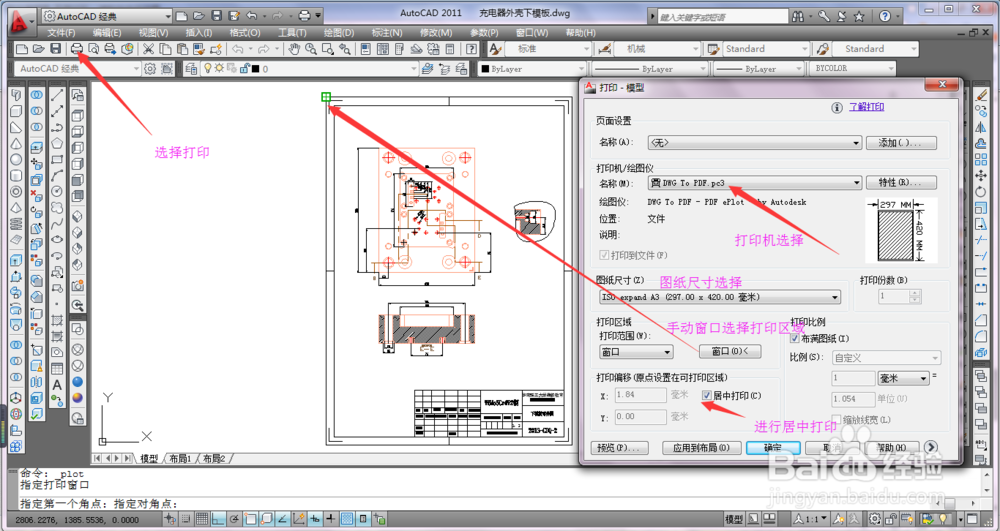Viewport: 1000px width, 531px height.
Task: Open the 打印范围 窗口 dropdown
Action: point(636,352)
